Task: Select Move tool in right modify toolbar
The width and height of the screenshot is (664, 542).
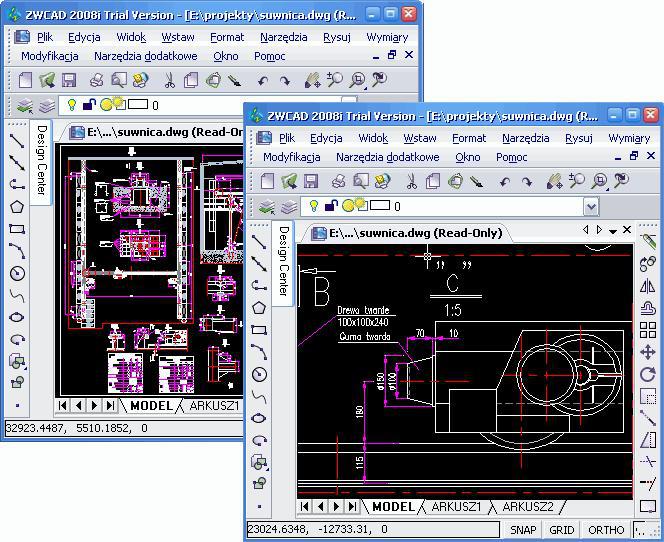Action: click(x=647, y=352)
